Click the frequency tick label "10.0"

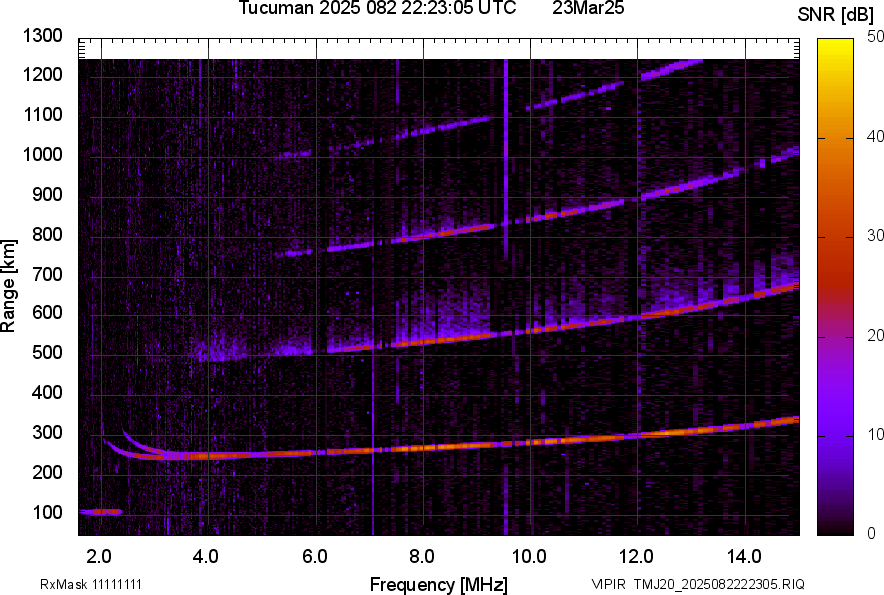point(529,557)
